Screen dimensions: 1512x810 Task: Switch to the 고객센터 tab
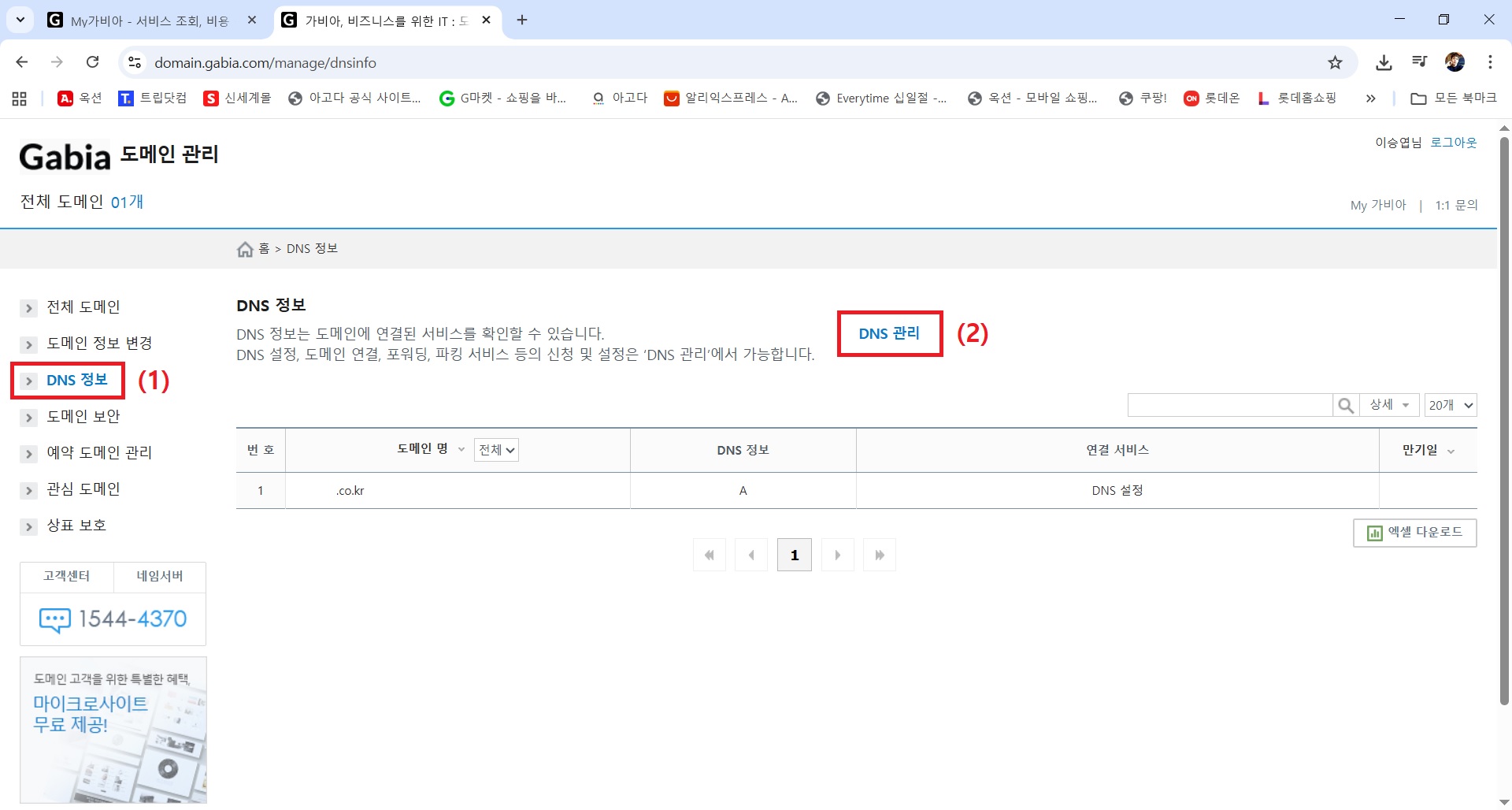point(67,577)
